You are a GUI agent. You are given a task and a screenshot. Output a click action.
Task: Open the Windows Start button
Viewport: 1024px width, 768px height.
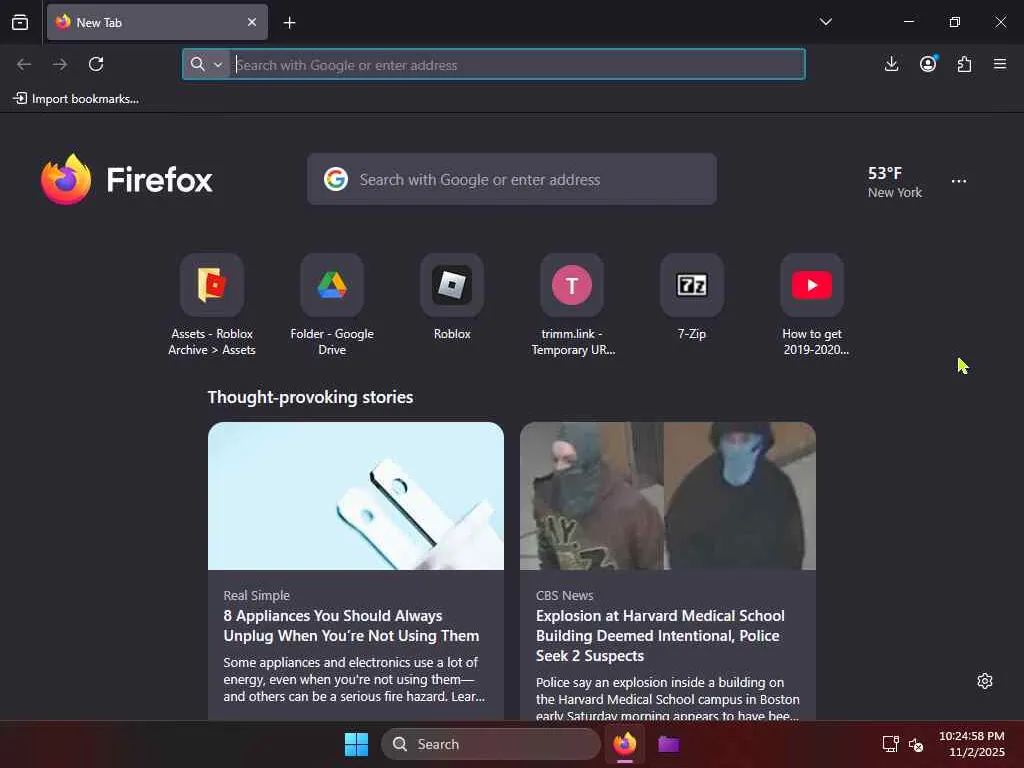[x=356, y=744]
